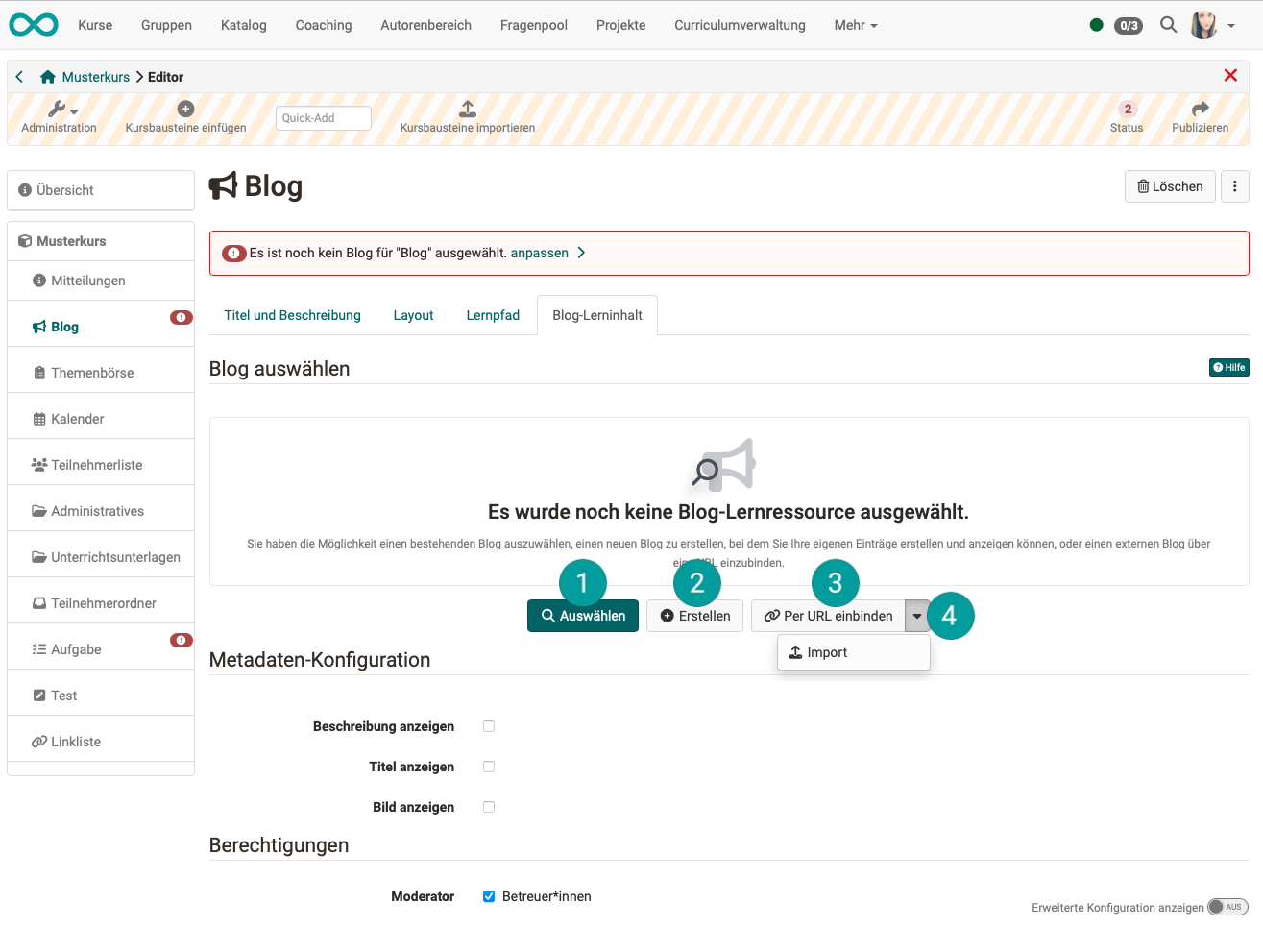
Task: Follow the anpassen link in the warning banner
Action: click(541, 252)
